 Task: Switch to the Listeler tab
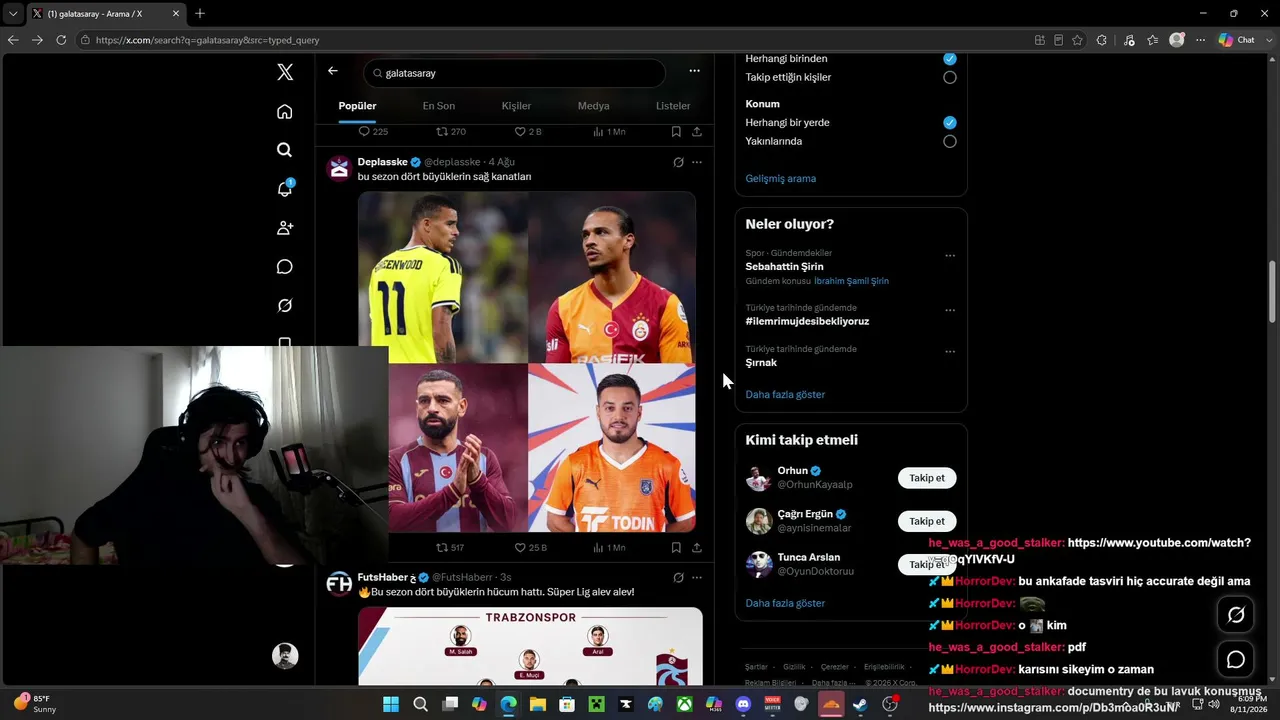pyautogui.click(x=673, y=106)
